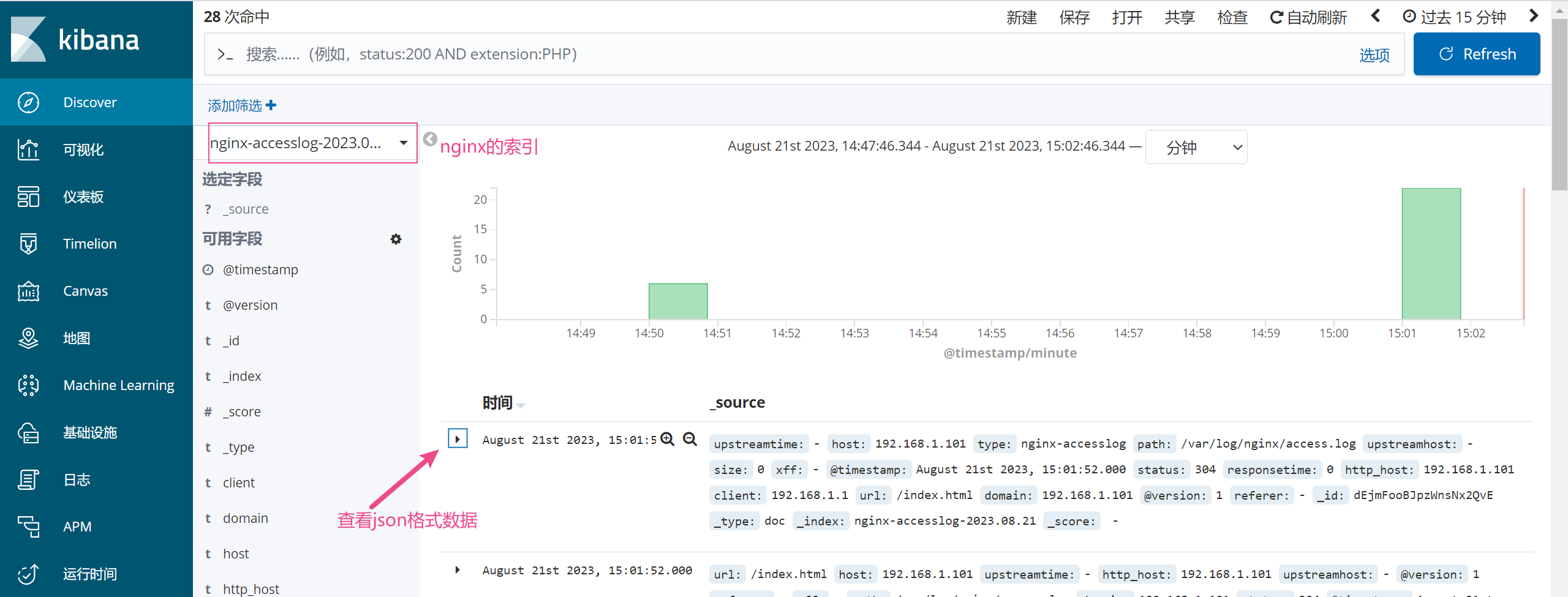The width and height of the screenshot is (1568, 597).
Task: Open the 新建 menu item
Action: coord(1022,17)
